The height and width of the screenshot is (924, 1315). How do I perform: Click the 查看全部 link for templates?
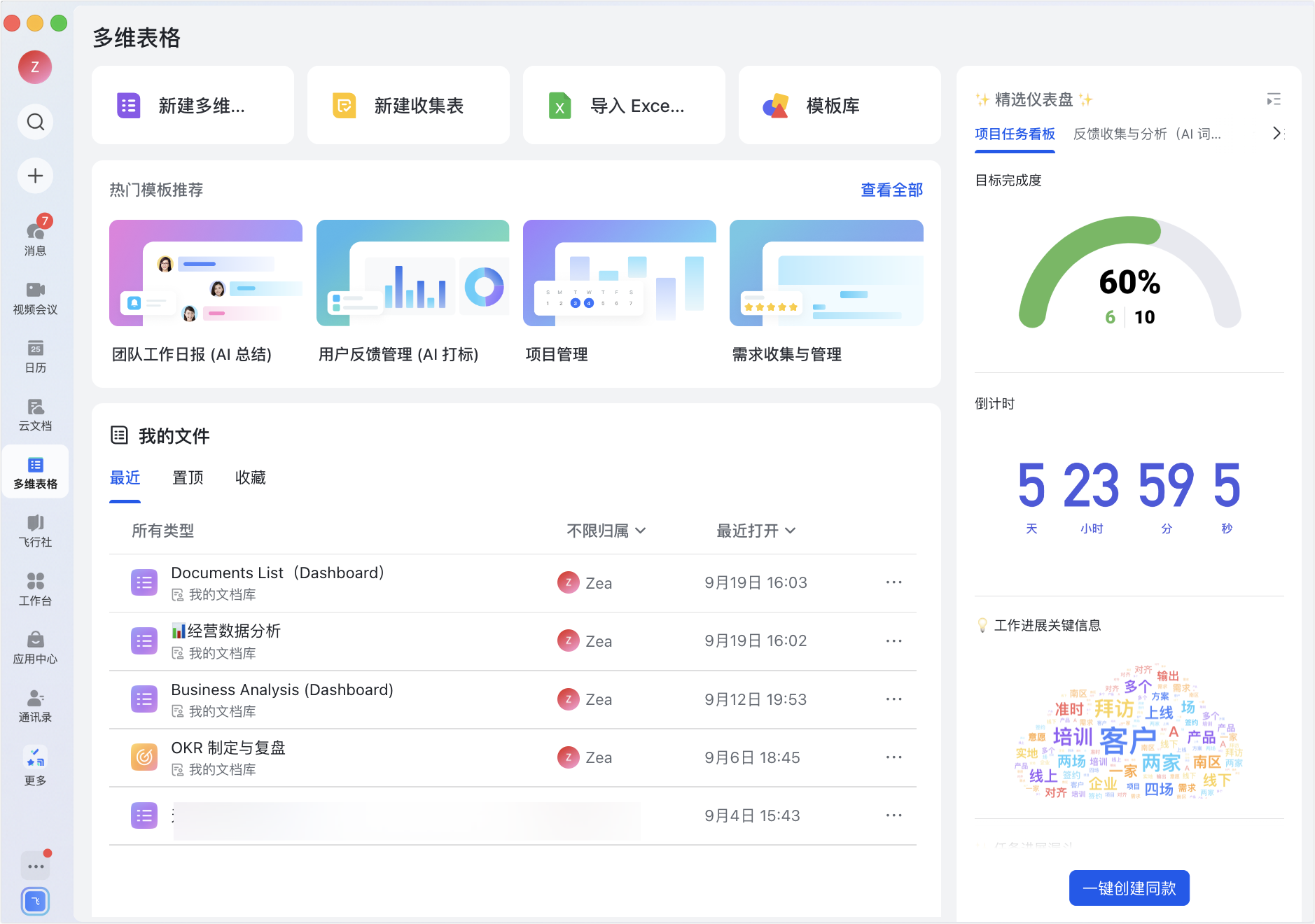coord(891,190)
